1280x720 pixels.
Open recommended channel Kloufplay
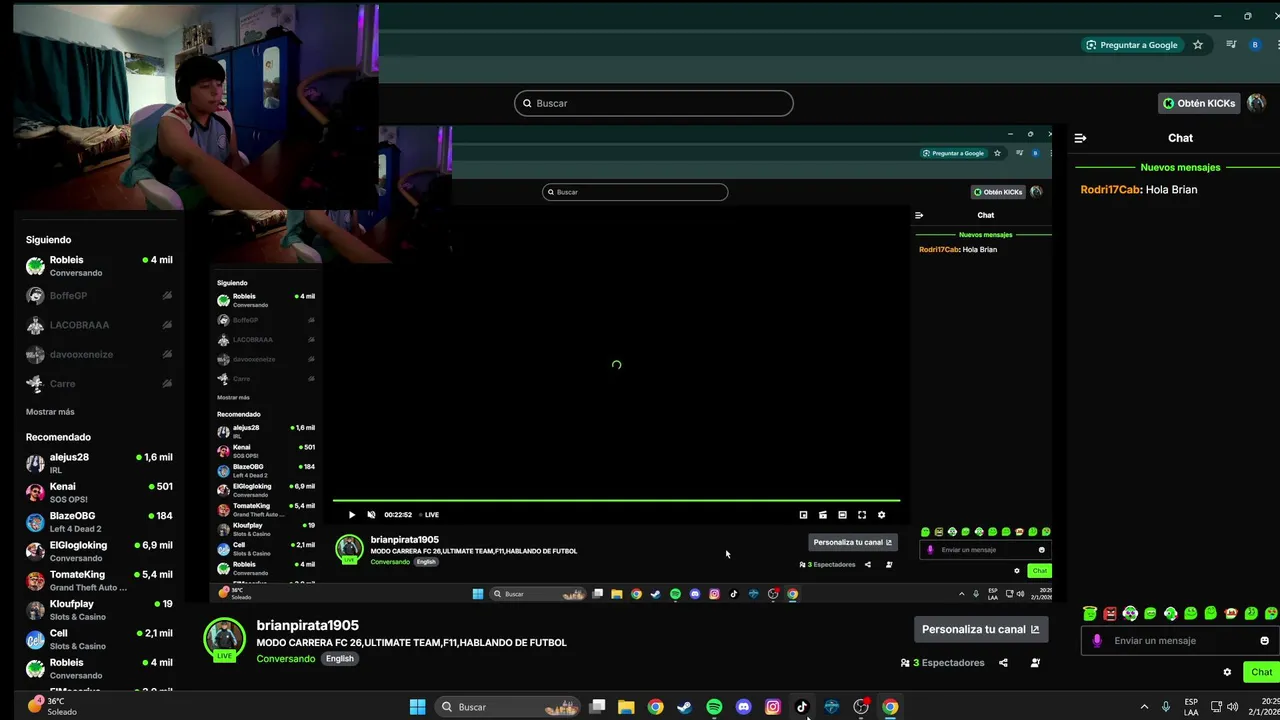coord(99,610)
